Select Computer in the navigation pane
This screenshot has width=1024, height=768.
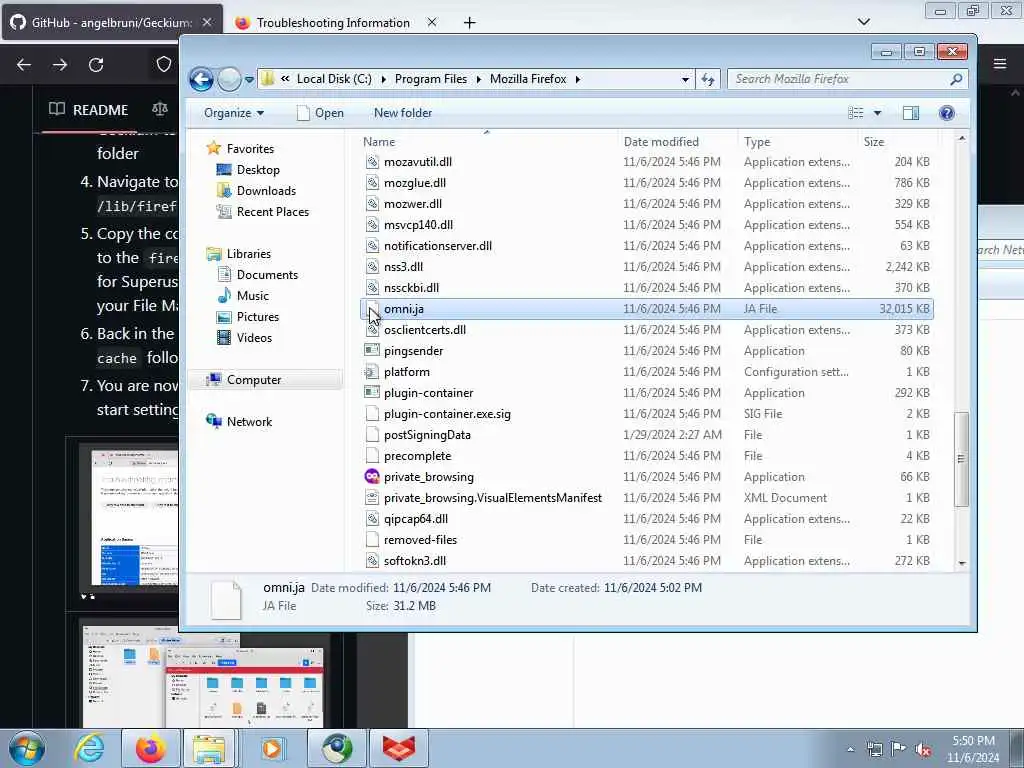(x=253, y=380)
